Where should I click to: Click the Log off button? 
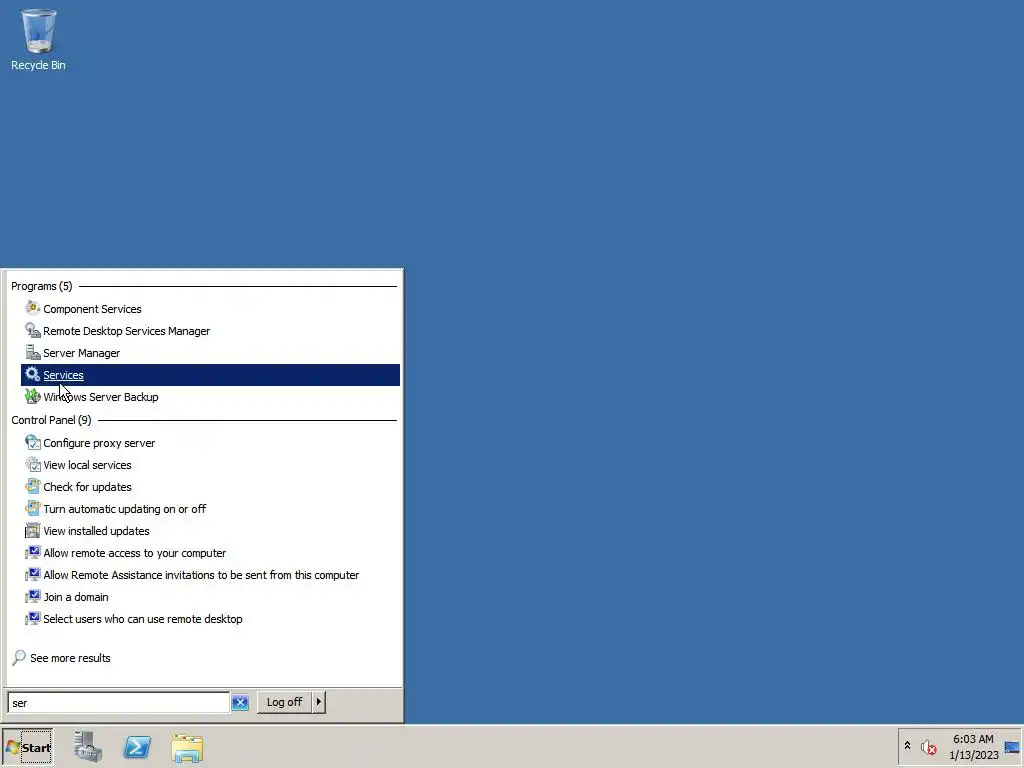284,702
